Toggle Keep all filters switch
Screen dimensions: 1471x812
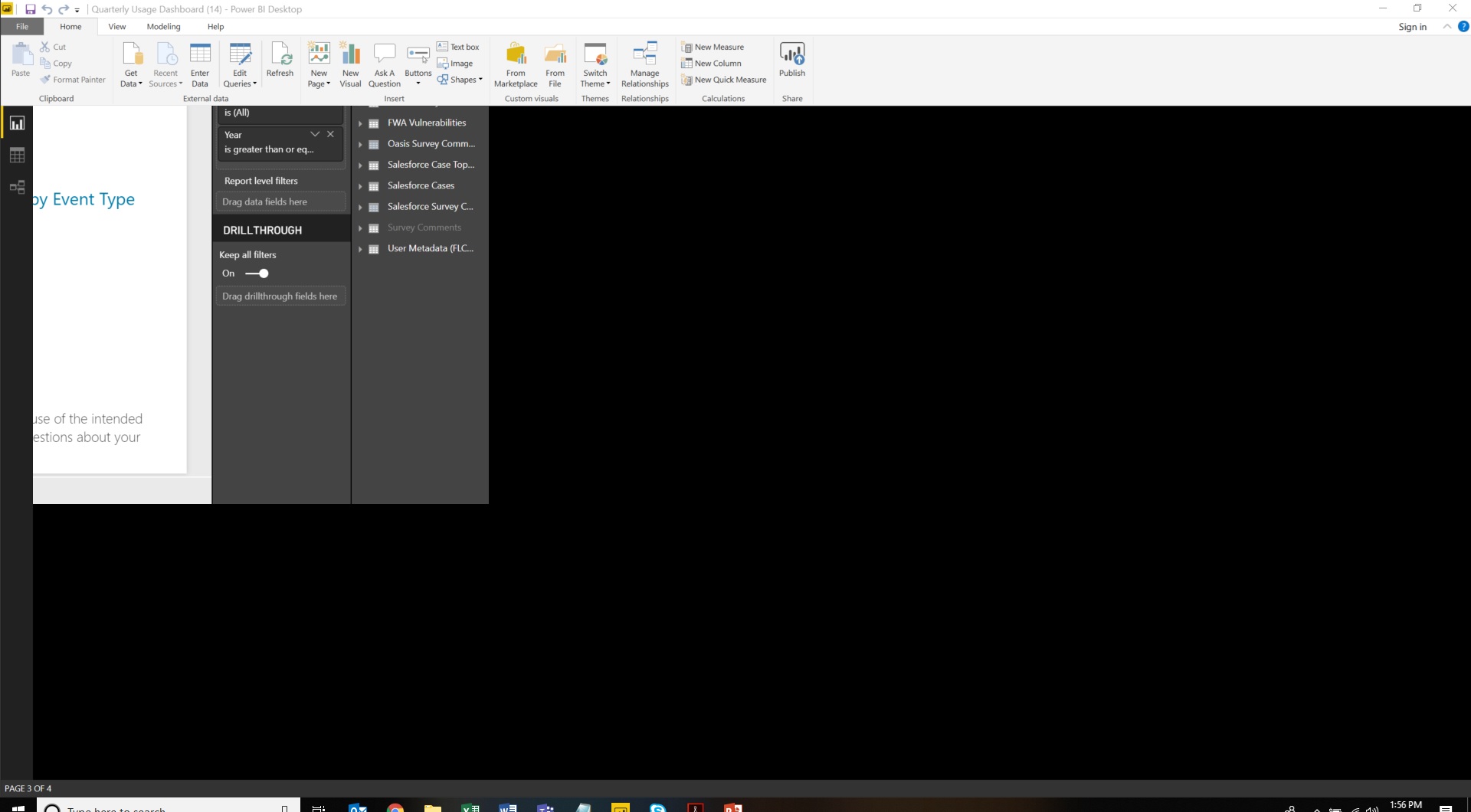[257, 273]
